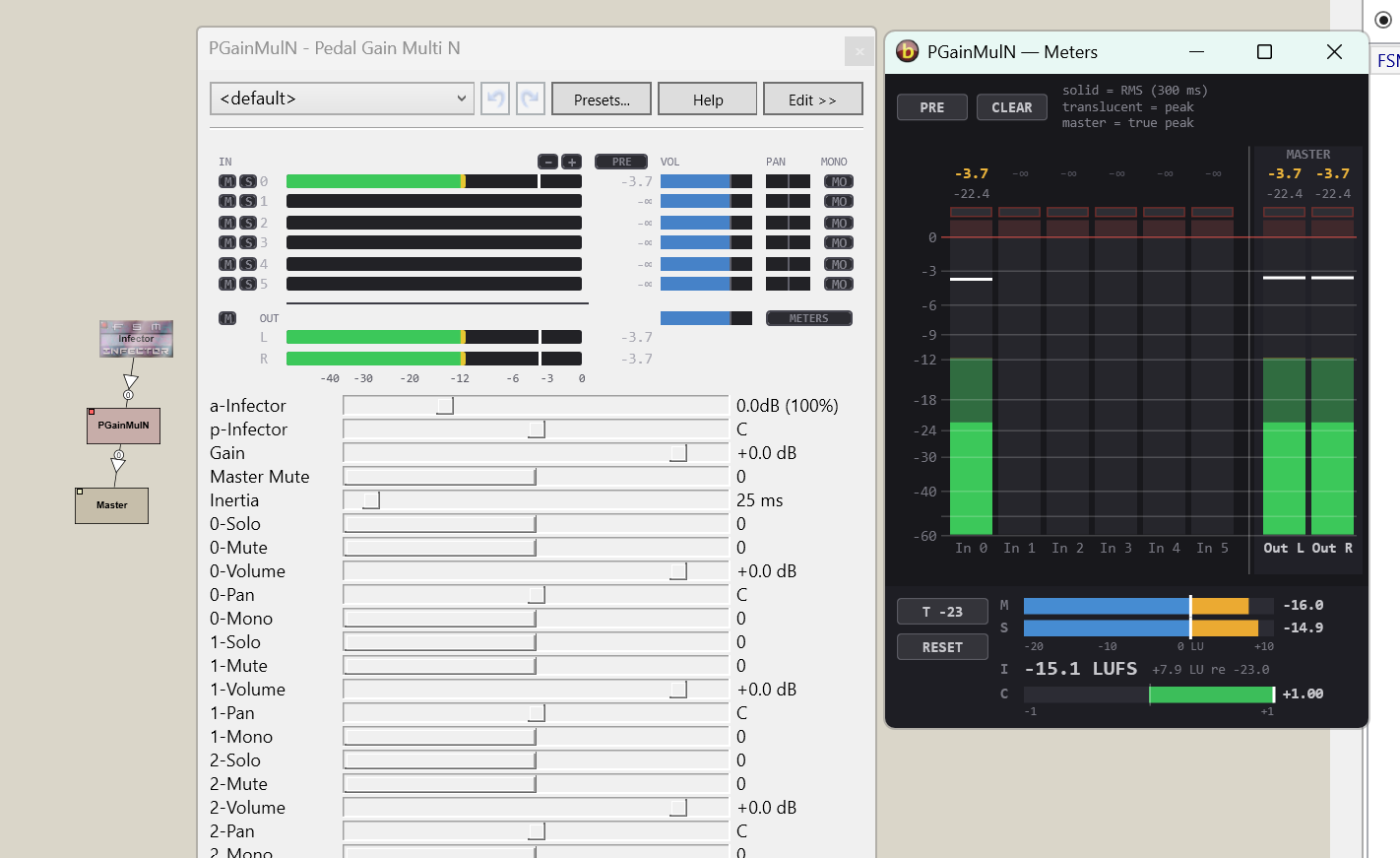1400x858 pixels.
Task: Toggle PRE in the Meters window
Action: [x=932, y=107]
